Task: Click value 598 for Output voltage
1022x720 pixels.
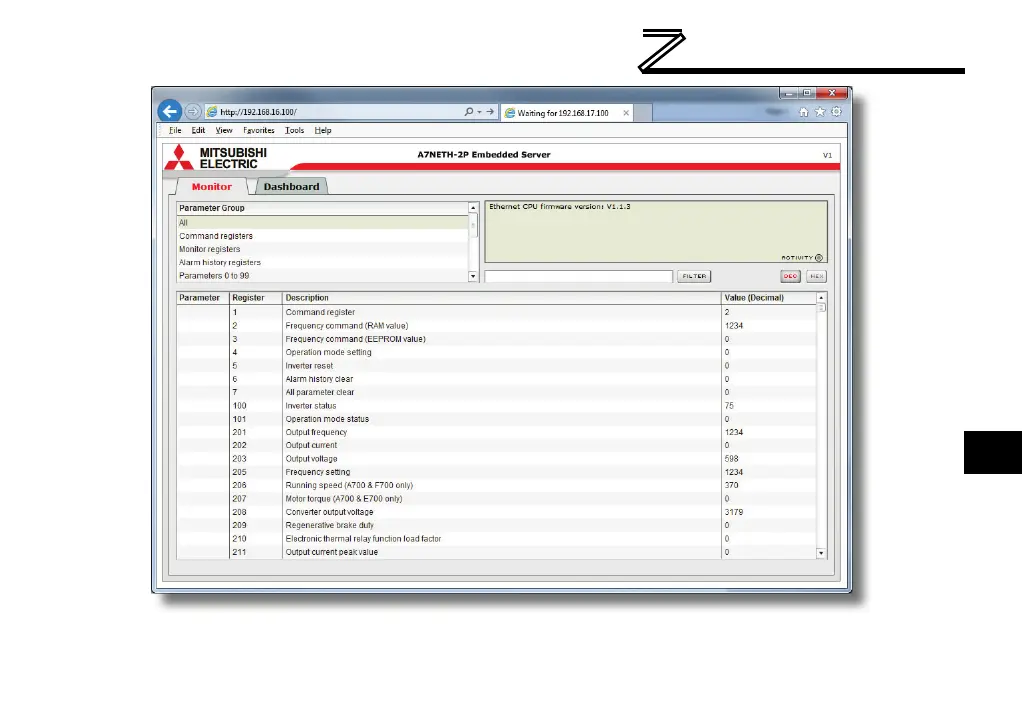Action: coord(731,459)
